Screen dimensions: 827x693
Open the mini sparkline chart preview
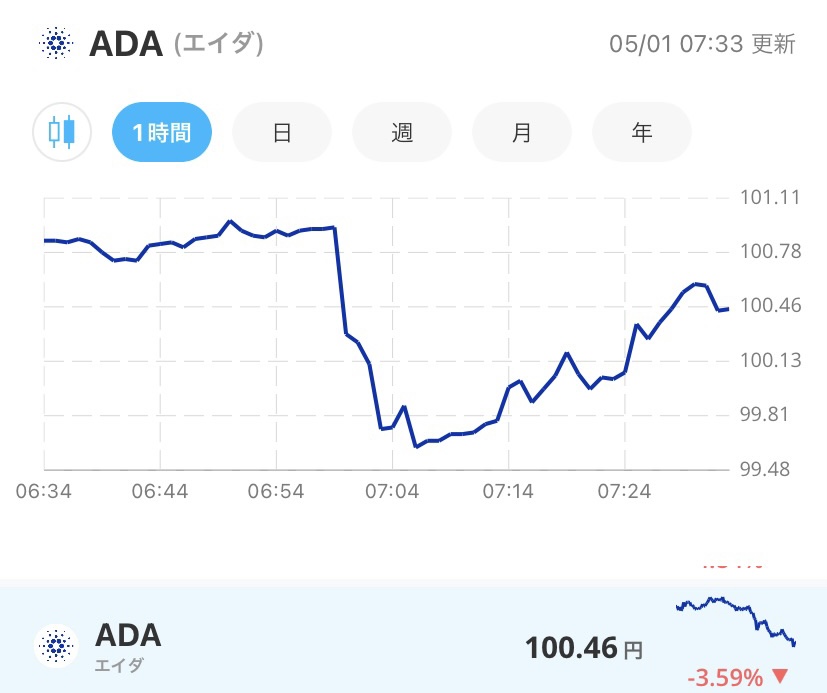[x=735, y=622]
